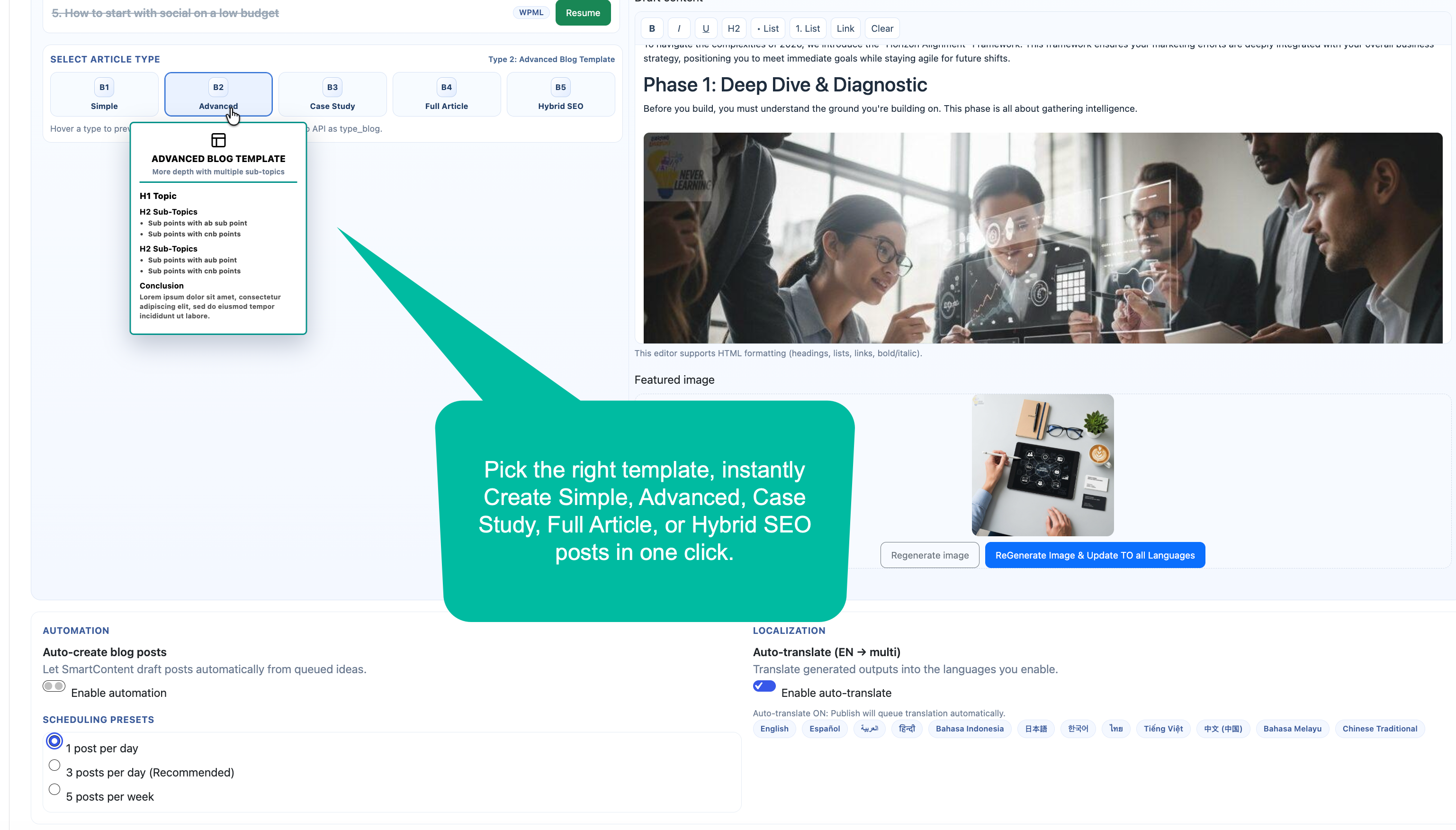Apply italic formatting in editor toolbar
1456x830 pixels.
679,28
